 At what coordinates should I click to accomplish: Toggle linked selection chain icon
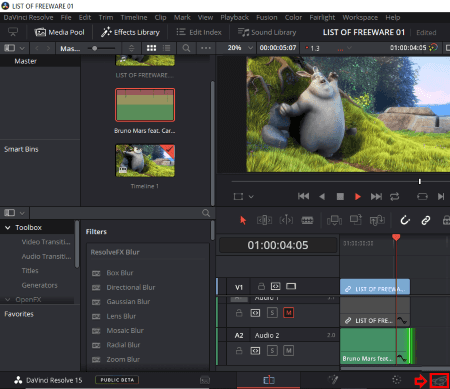point(426,220)
